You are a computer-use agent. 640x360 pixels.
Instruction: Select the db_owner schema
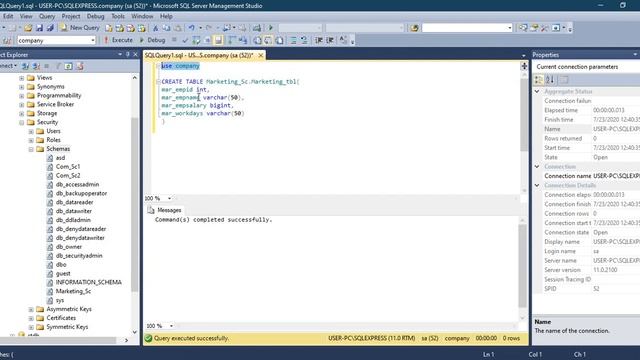[x=69, y=247]
